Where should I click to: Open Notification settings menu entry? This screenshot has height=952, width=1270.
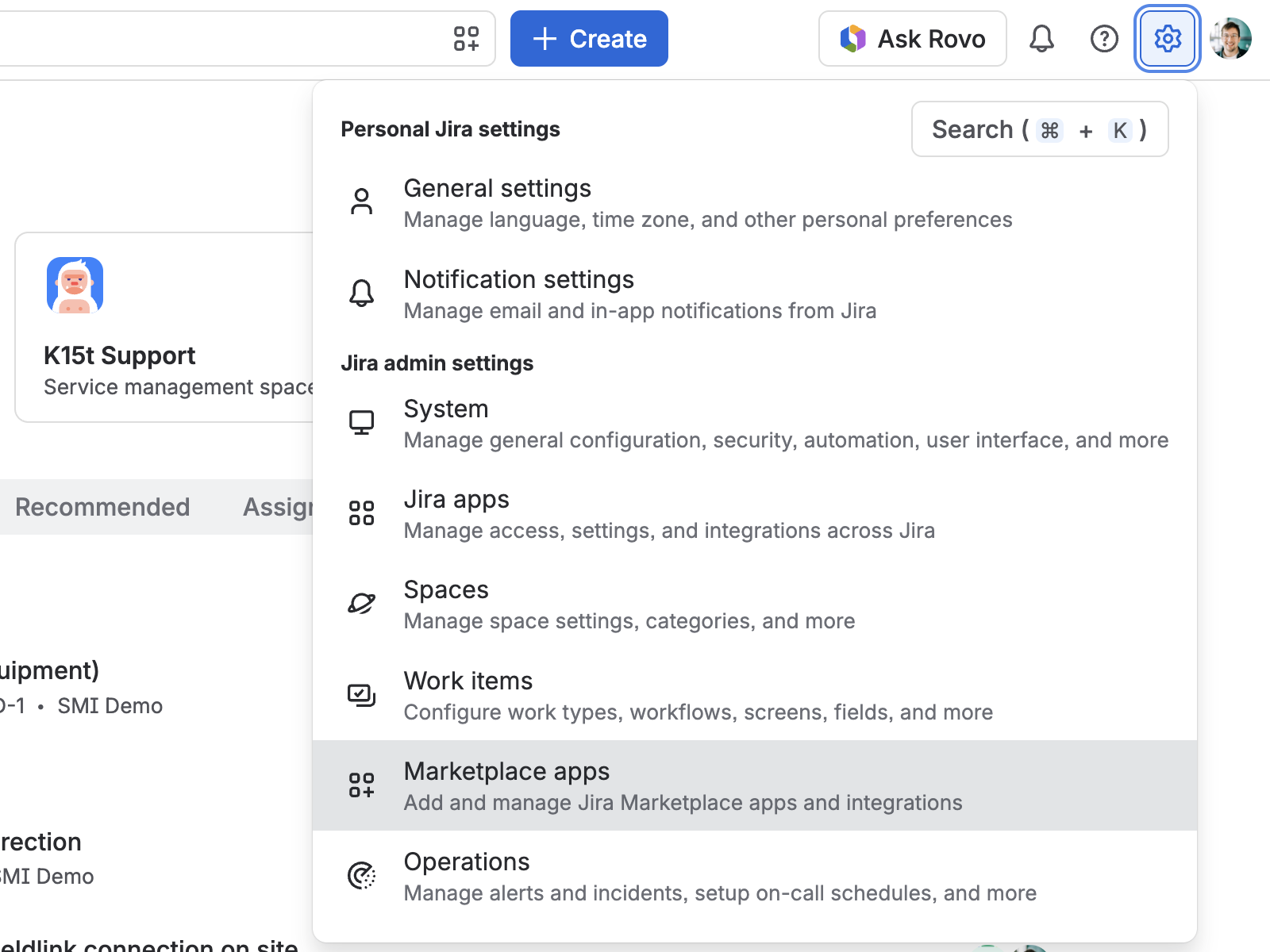coord(755,294)
